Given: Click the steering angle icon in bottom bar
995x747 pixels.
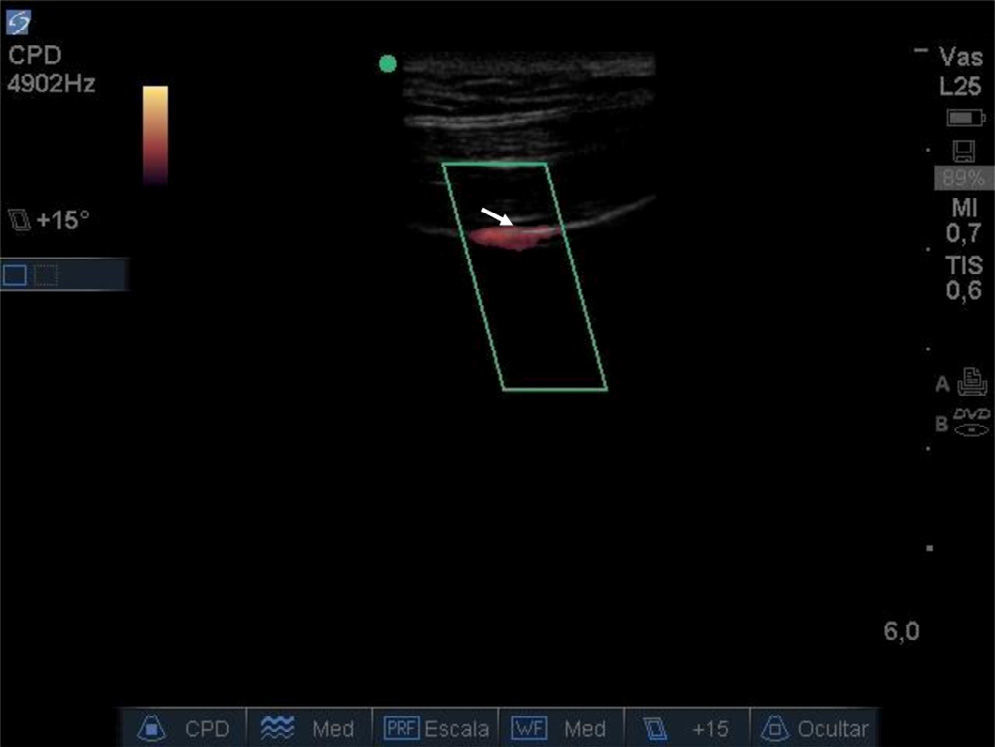Looking at the screenshot, I should click(656, 728).
